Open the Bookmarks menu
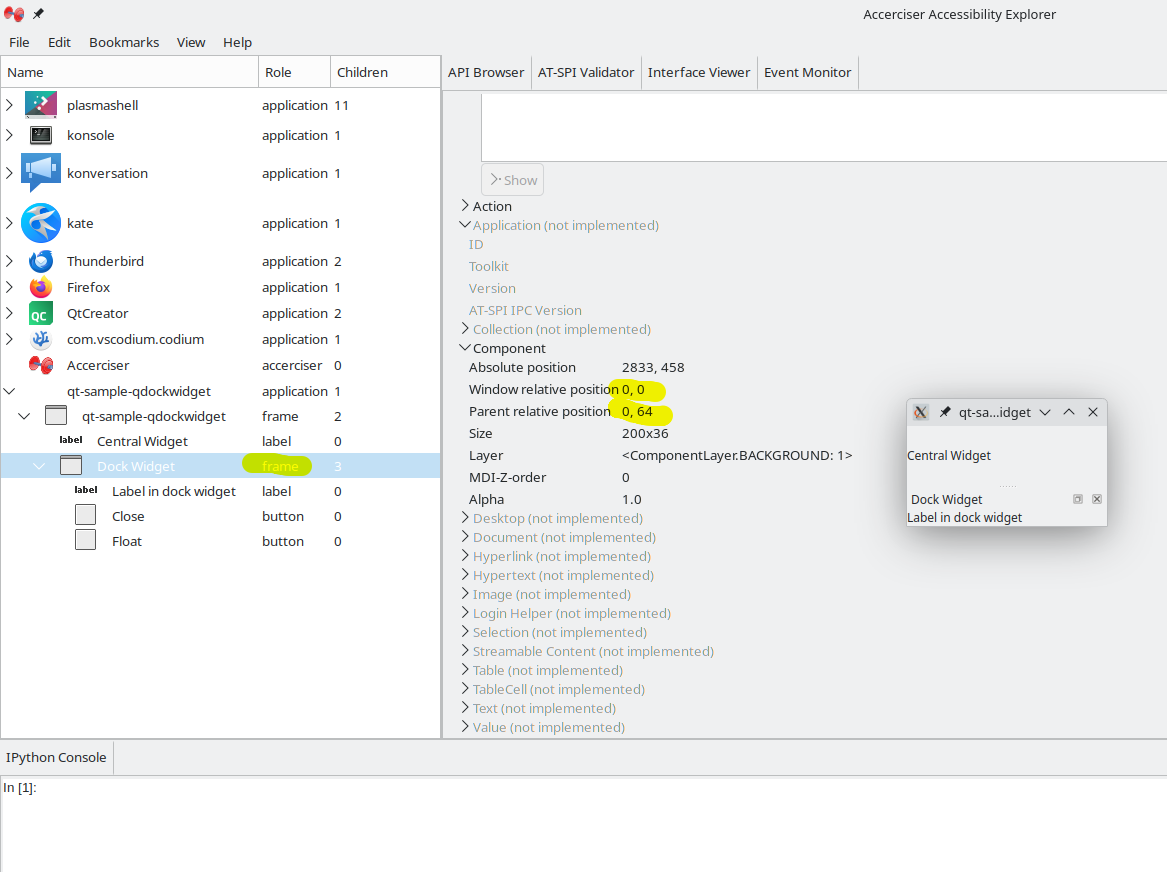 pos(124,42)
